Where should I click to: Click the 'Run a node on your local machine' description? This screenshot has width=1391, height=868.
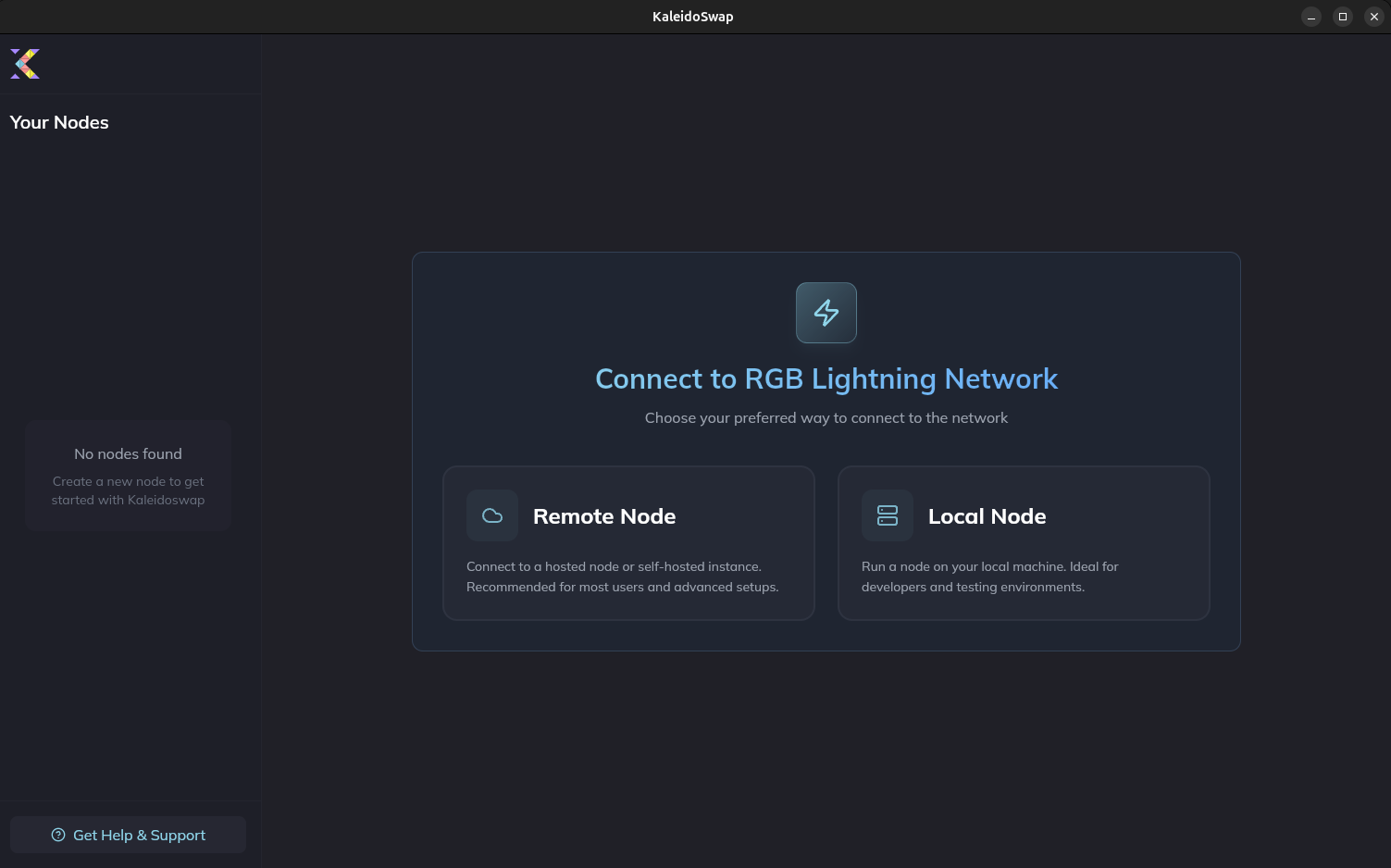(990, 577)
